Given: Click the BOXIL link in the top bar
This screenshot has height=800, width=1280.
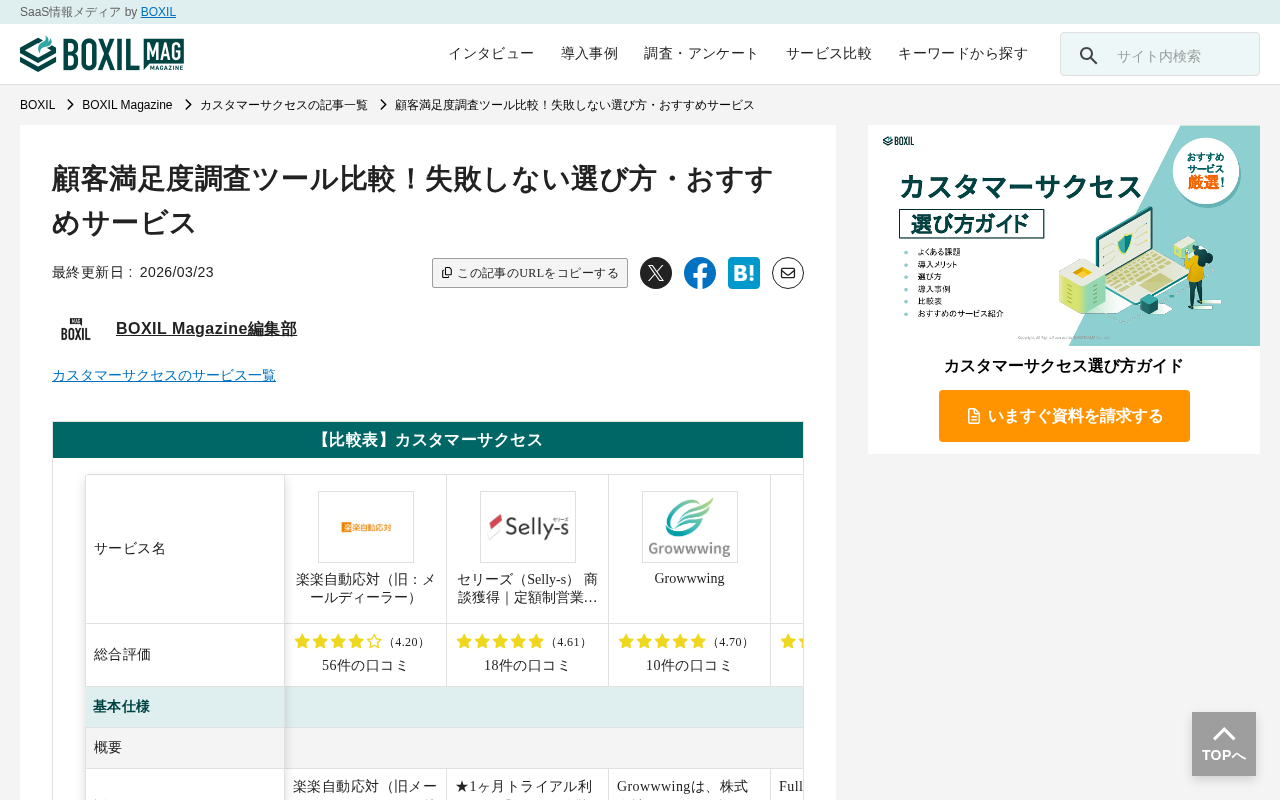Looking at the screenshot, I should 158,12.
